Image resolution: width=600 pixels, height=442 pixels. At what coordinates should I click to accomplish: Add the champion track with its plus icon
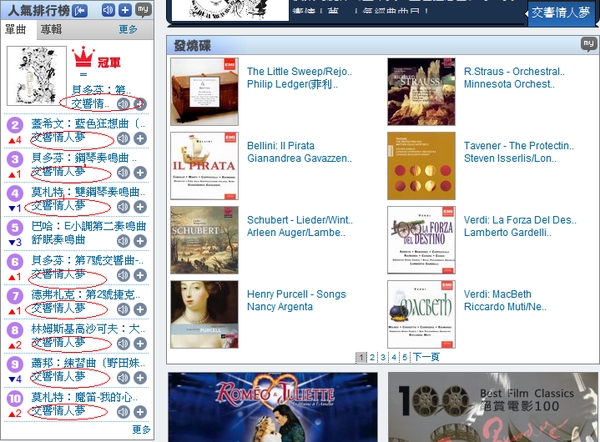point(141,104)
